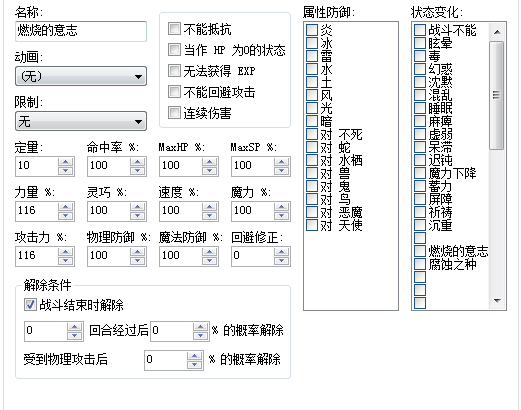Increase 力量 % with up arrow

point(65,207)
